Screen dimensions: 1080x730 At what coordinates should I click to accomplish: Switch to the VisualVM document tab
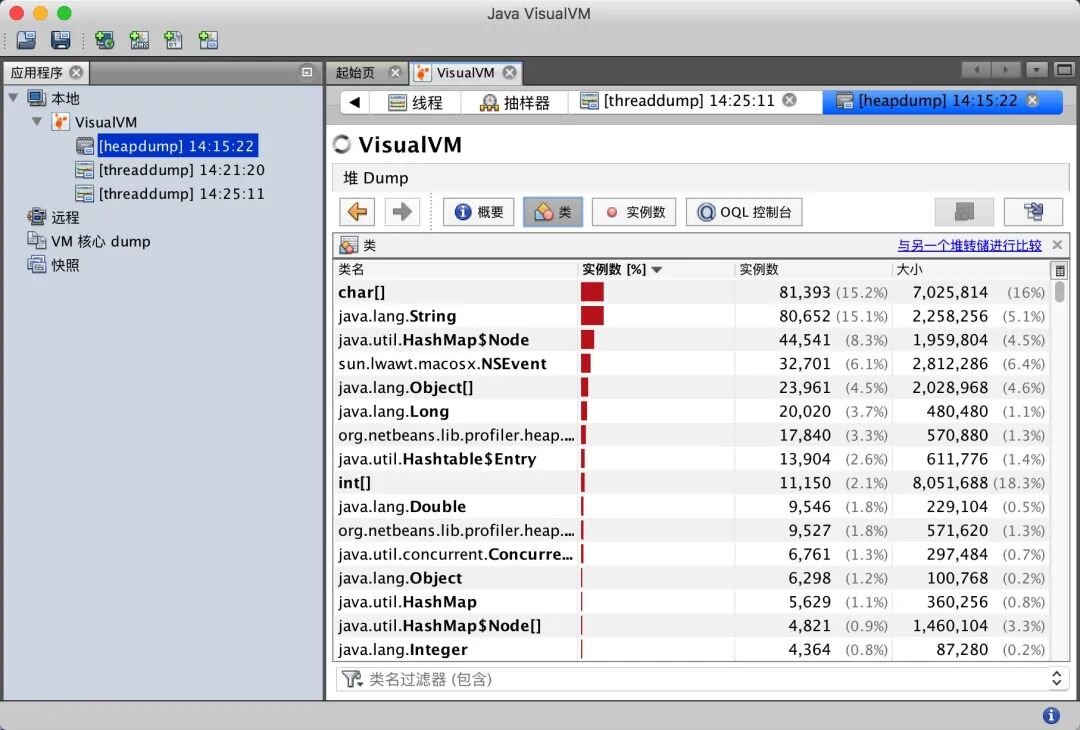click(466, 72)
